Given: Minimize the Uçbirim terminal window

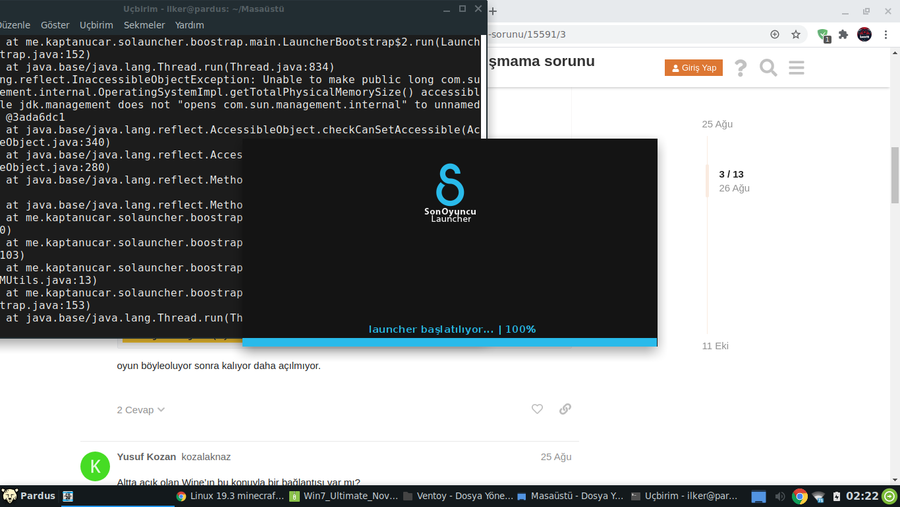Looking at the screenshot, I should coord(447,9).
